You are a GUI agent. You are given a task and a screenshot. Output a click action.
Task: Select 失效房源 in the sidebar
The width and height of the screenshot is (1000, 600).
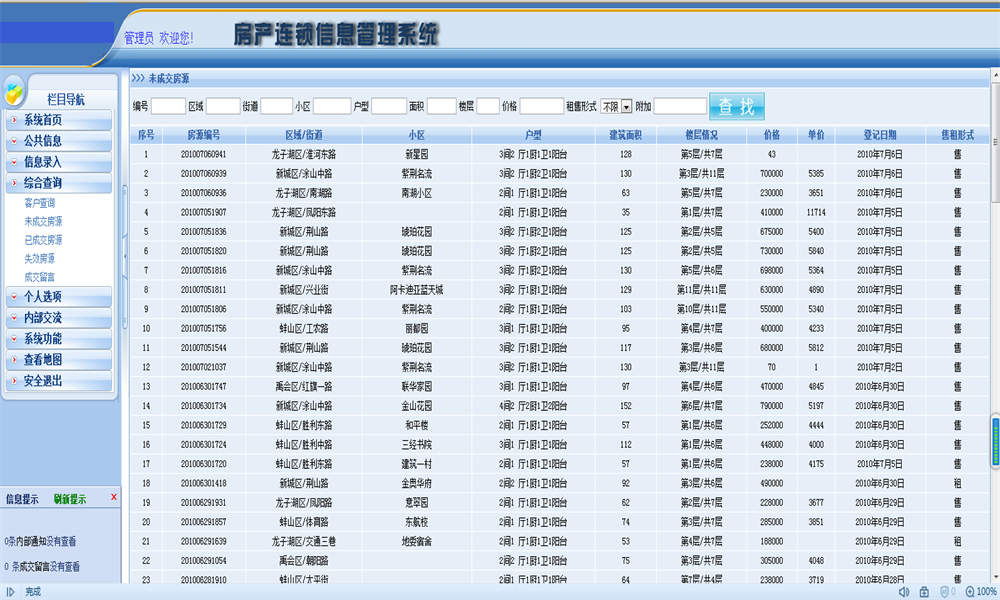[40, 258]
